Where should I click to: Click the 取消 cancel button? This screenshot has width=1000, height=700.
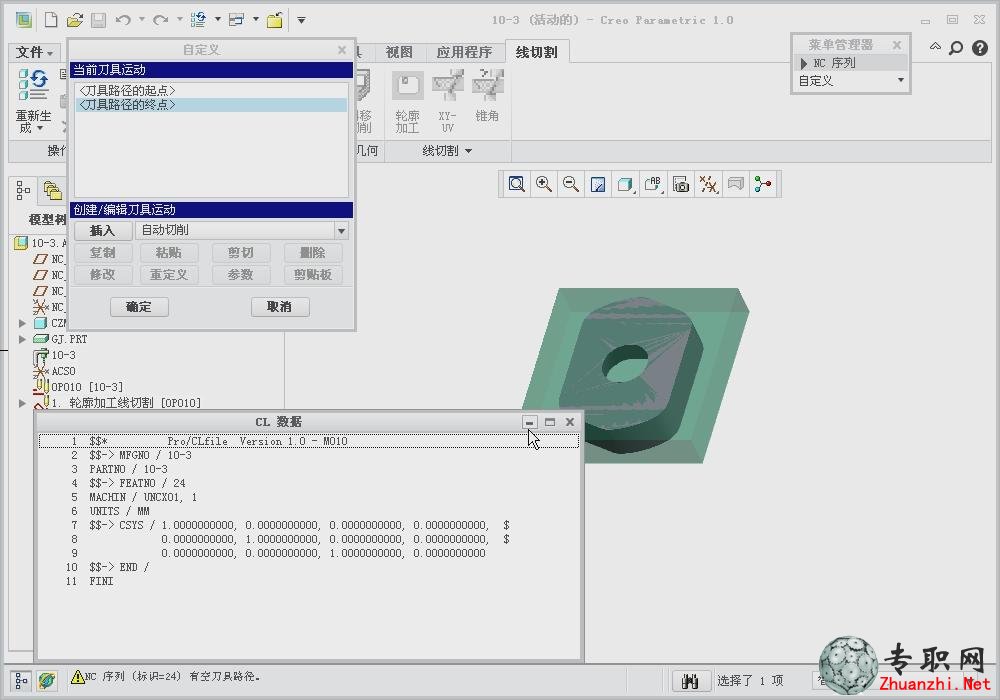(x=280, y=307)
